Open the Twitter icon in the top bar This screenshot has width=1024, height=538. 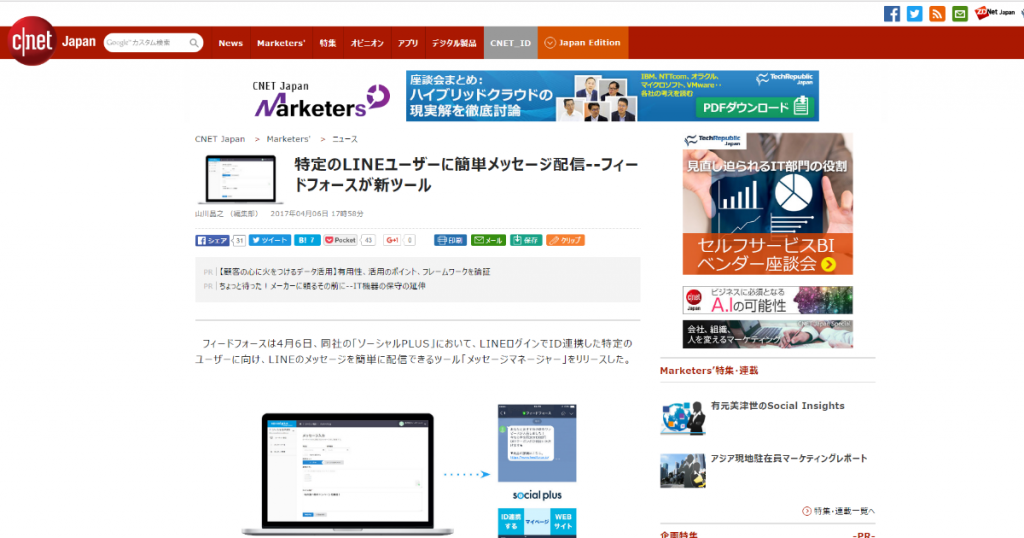pos(914,14)
